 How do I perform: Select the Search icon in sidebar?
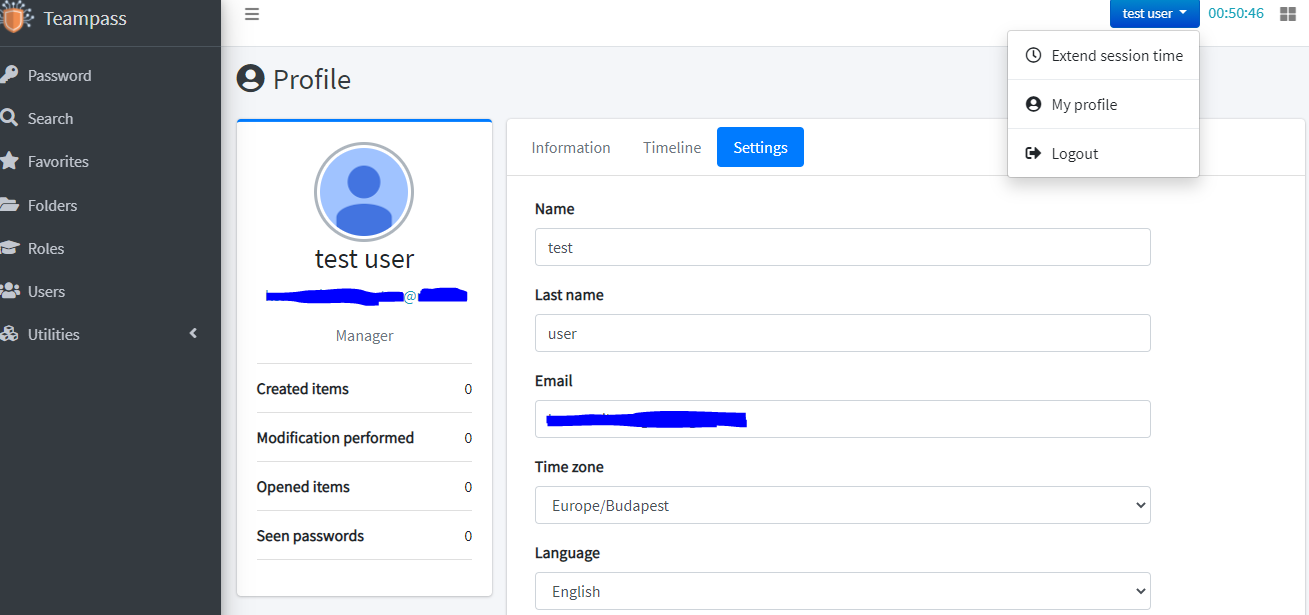[18, 118]
